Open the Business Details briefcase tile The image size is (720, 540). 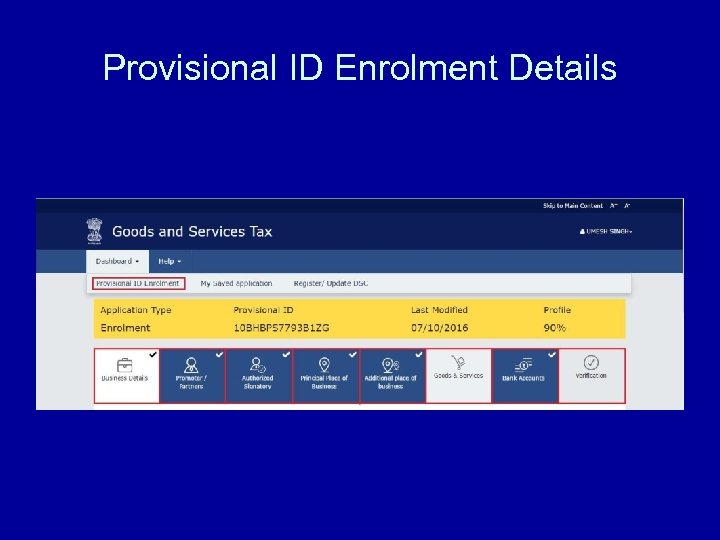(x=127, y=376)
